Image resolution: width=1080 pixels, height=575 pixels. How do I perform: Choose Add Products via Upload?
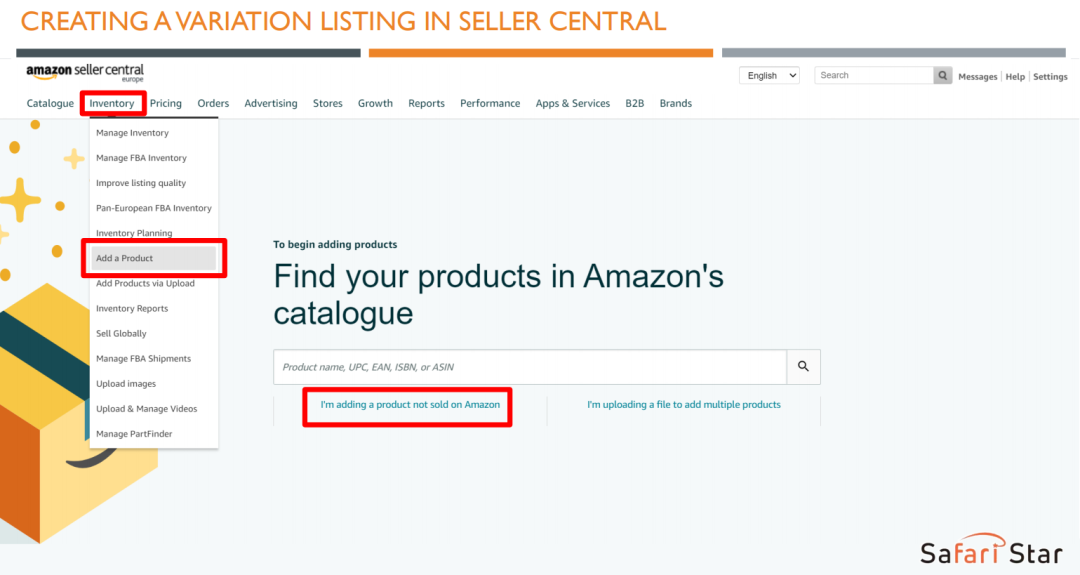pyautogui.click(x=145, y=283)
